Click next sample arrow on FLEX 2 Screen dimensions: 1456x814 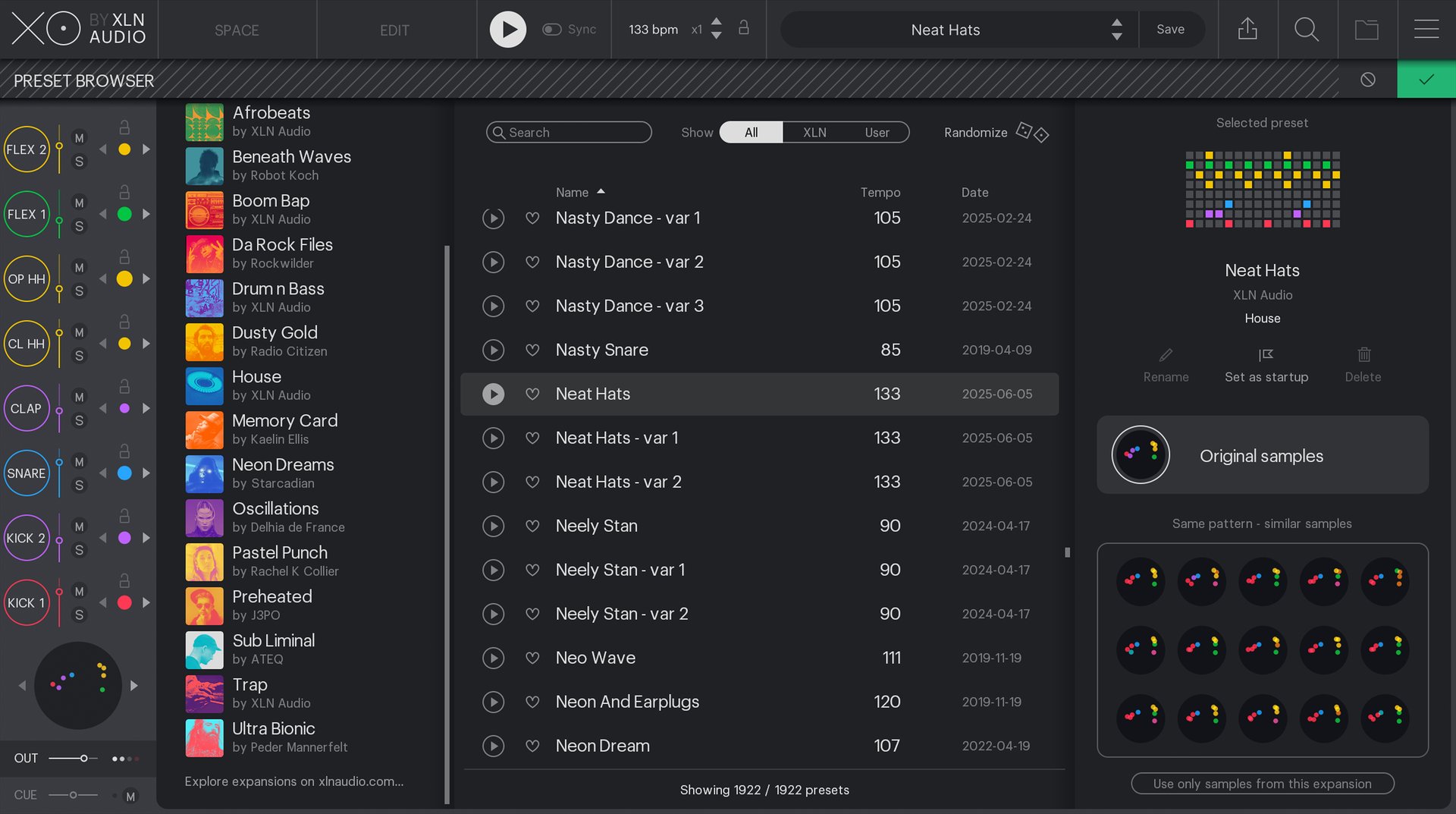[146, 149]
